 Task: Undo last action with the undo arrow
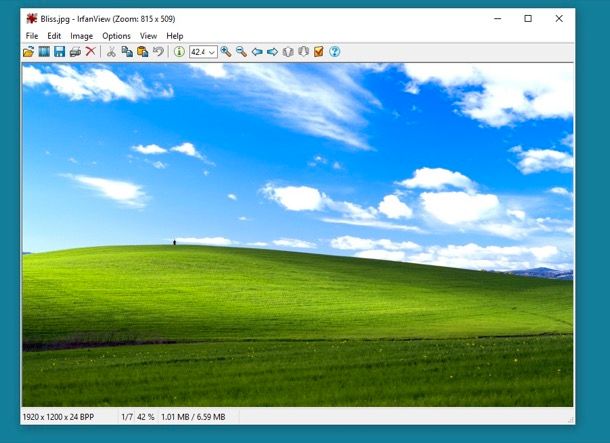158,52
